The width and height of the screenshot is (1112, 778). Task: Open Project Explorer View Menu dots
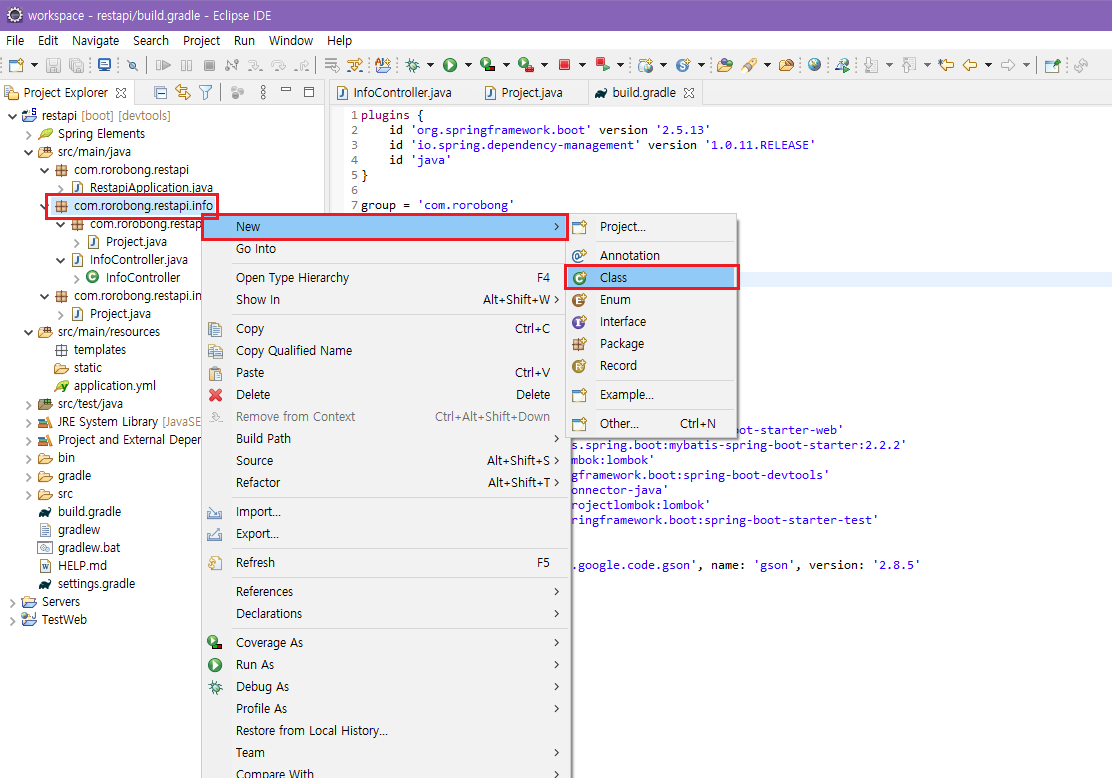(x=263, y=92)
